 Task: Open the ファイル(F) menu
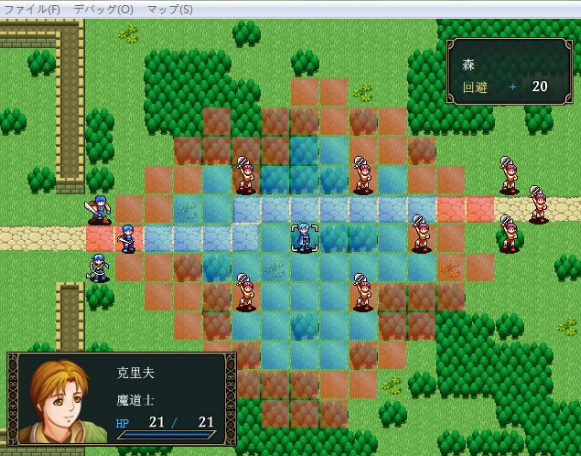point(32,9)
